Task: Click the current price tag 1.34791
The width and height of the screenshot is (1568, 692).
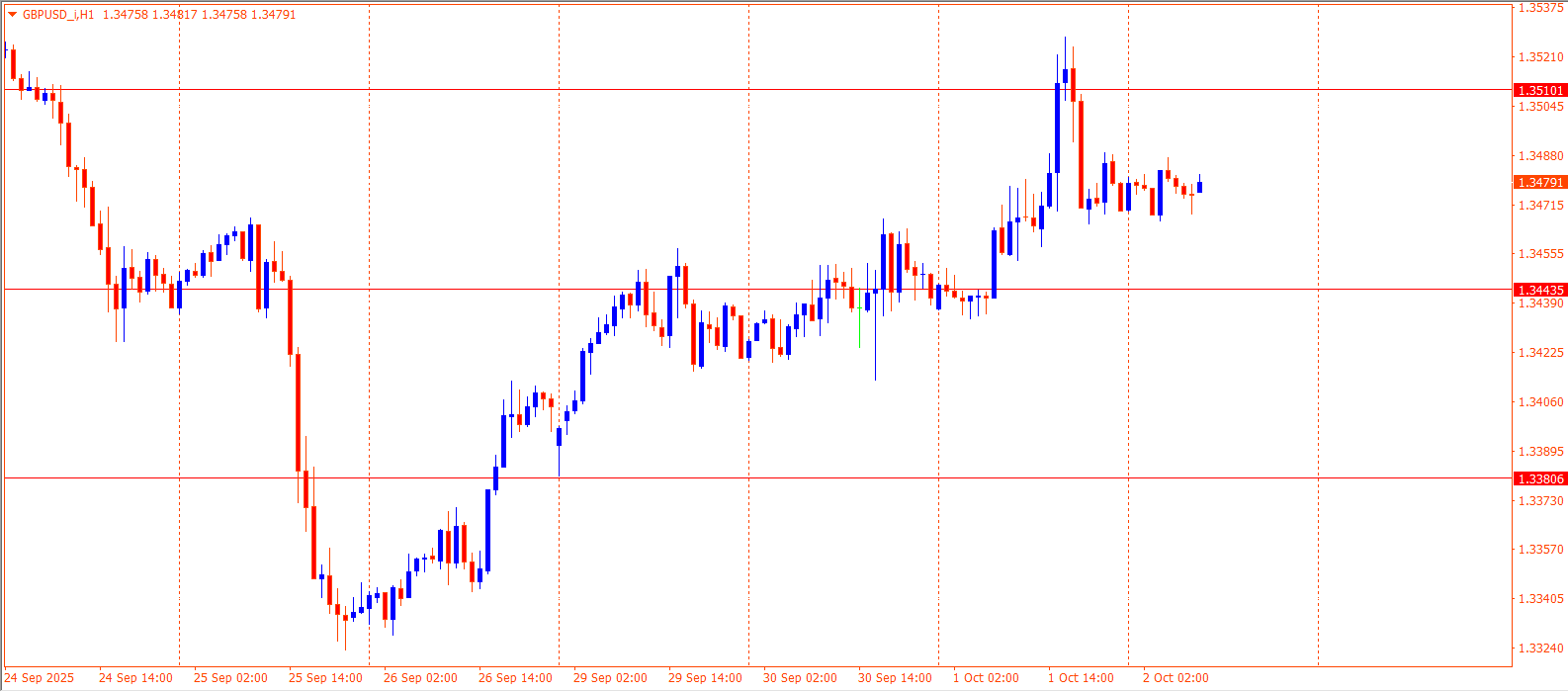Action: [1540, 183]
